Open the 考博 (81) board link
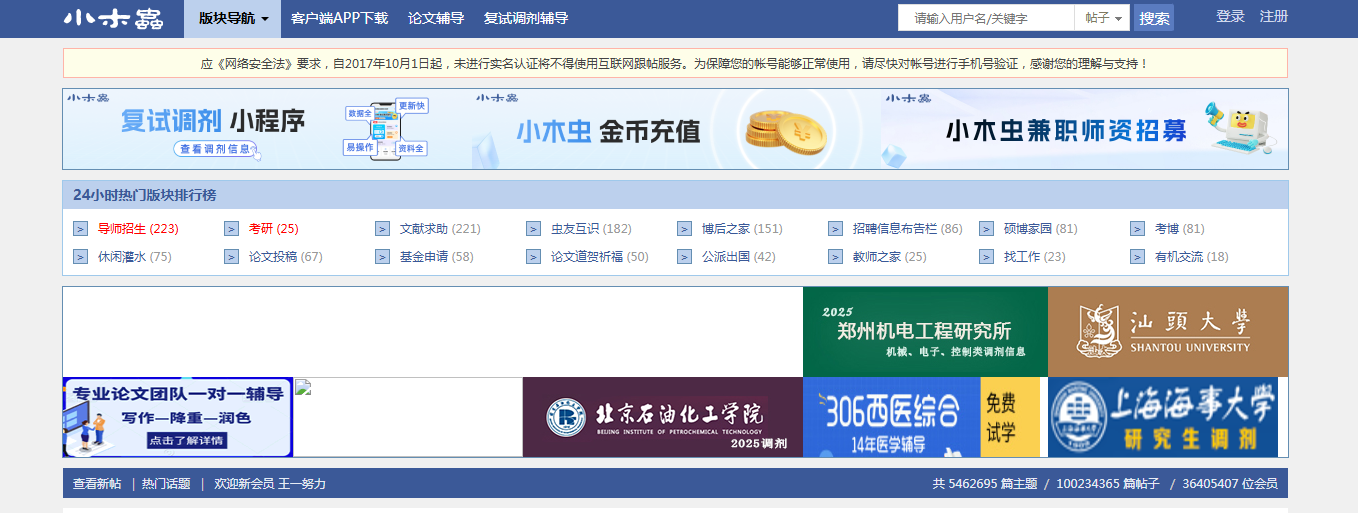Image resolution: width=1358 pixels, height=513 pixels. pos(1180,229)
